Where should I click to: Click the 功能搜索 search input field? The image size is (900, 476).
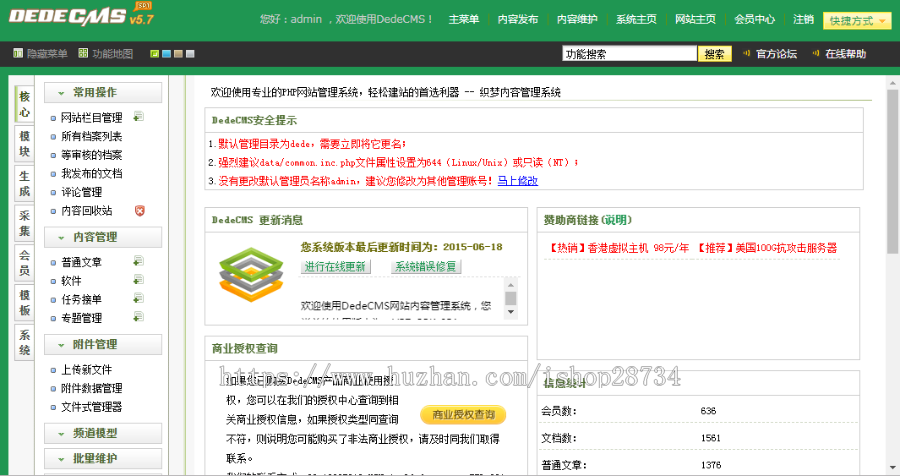[x=629, y=54]
